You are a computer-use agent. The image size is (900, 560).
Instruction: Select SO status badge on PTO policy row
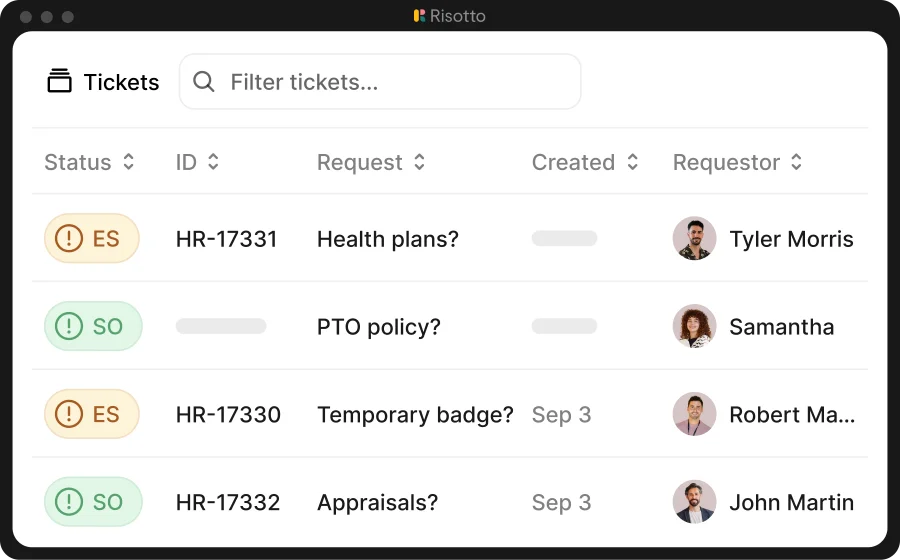tap(93, 326)
